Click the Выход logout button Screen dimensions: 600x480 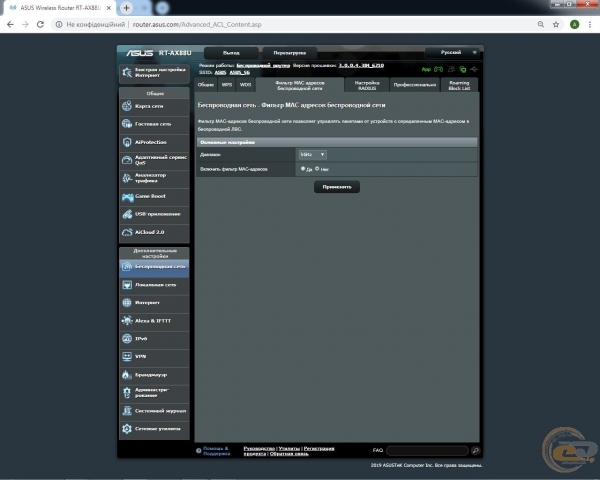[231, 53]
